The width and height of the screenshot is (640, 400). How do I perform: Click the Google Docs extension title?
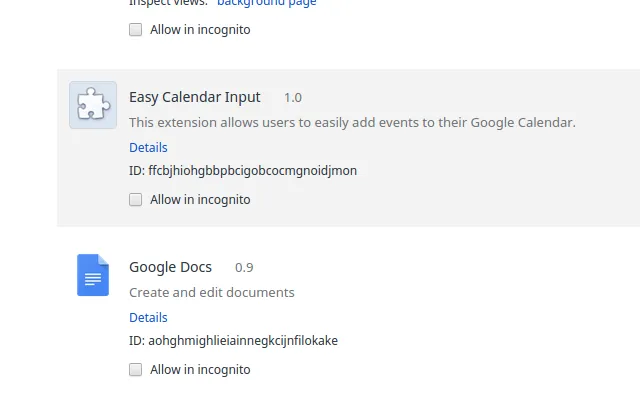point(171,267)
